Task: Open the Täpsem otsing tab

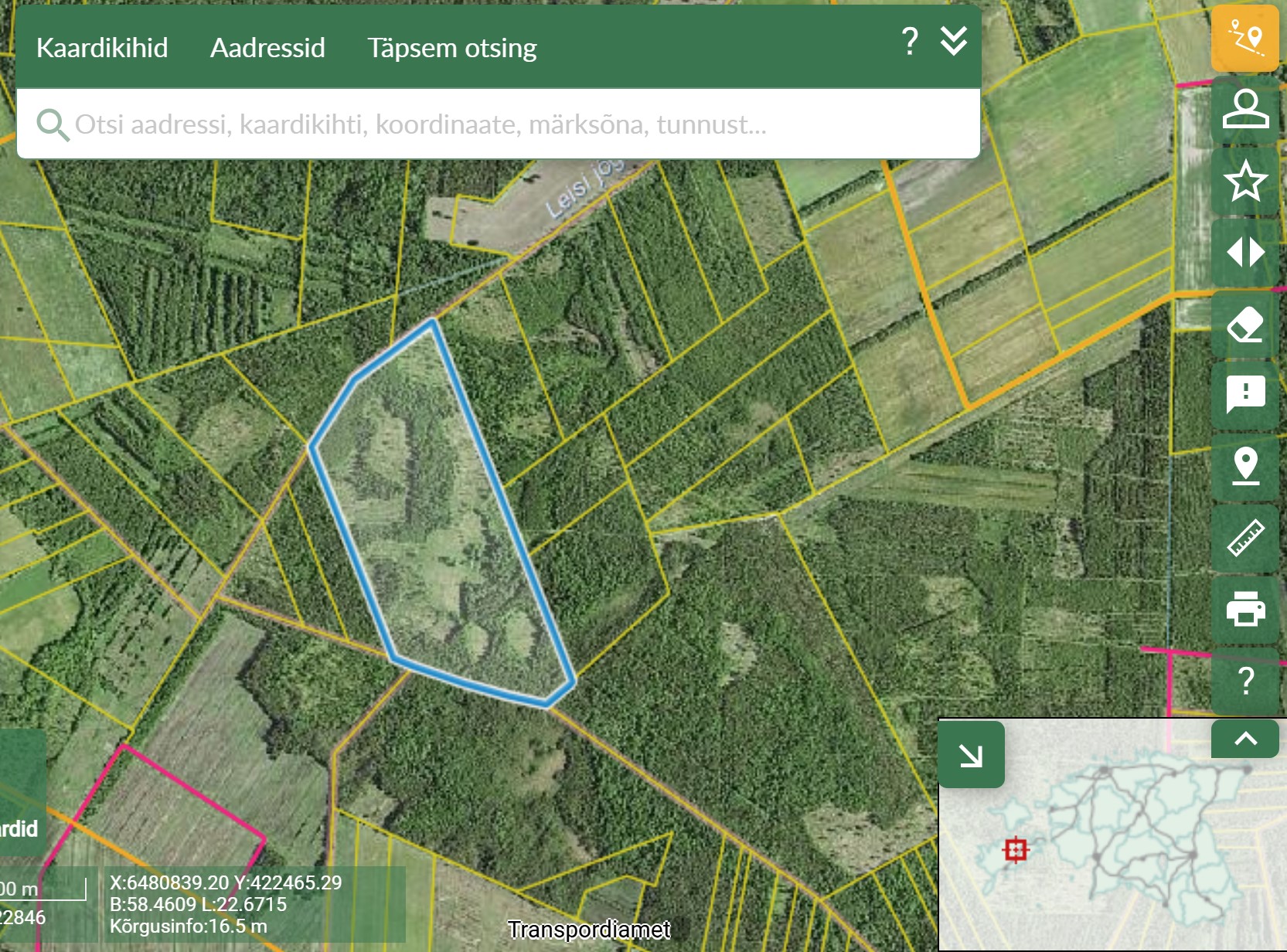Action: point(451,48)
